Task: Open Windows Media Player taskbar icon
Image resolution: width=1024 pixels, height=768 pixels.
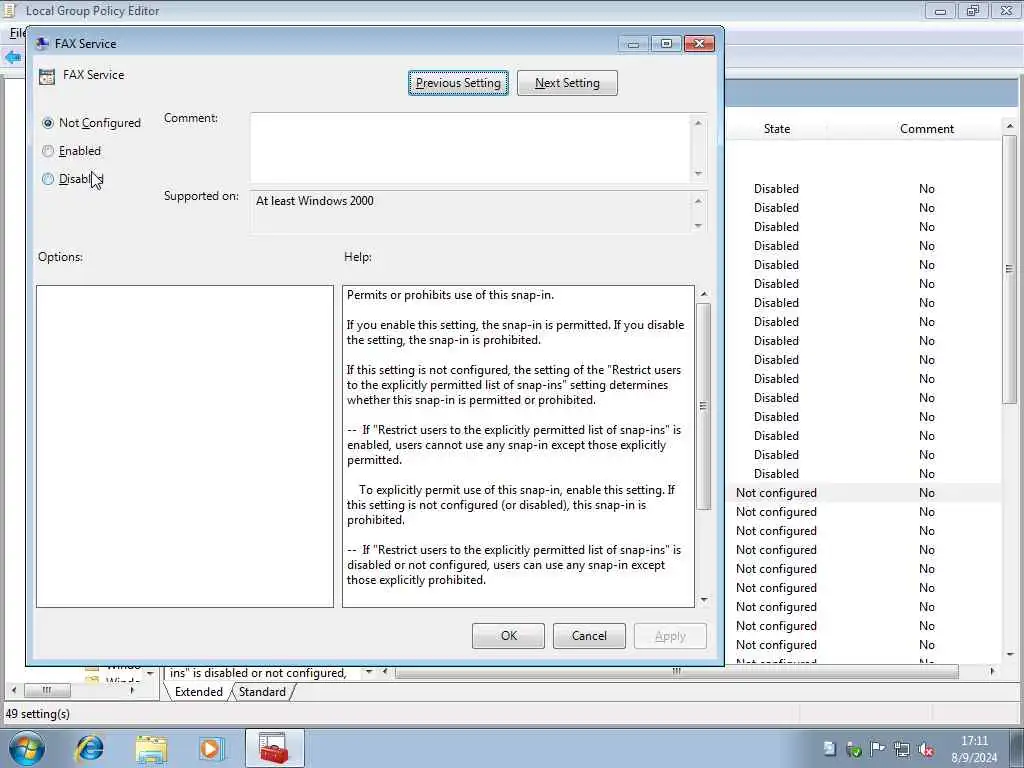Action: (x=211, y=748)
